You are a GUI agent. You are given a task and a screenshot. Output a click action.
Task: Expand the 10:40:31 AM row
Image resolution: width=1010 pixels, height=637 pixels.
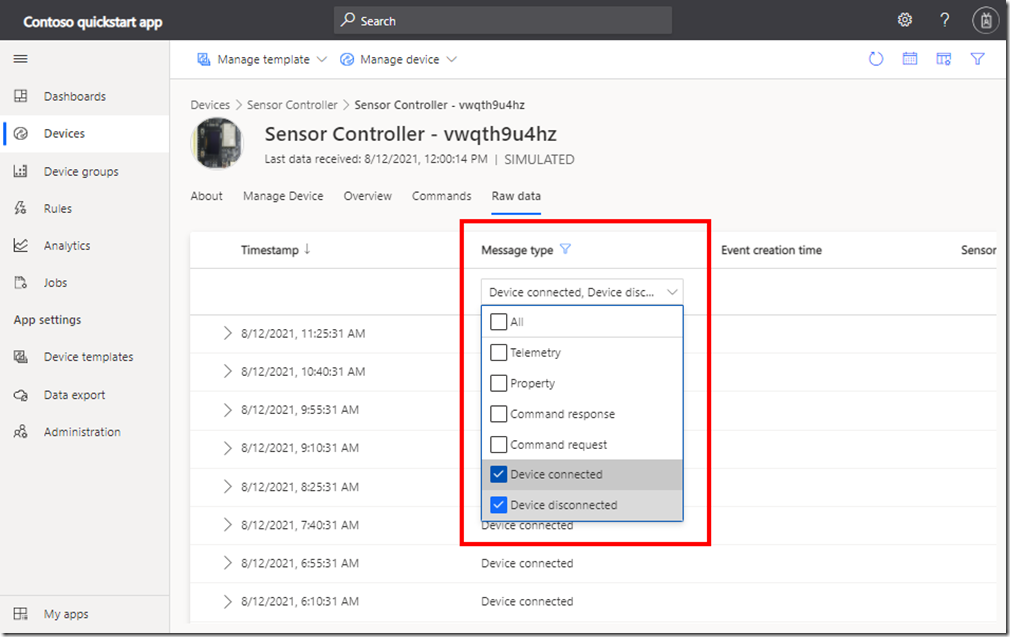pyautogui.click(x=227, y=371)
